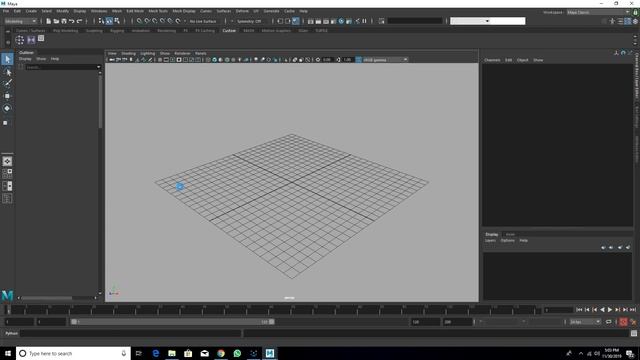Open the Workspace Maya Classic dropdown
Viewport: 640px width, 360px height.
coord(598,12)
